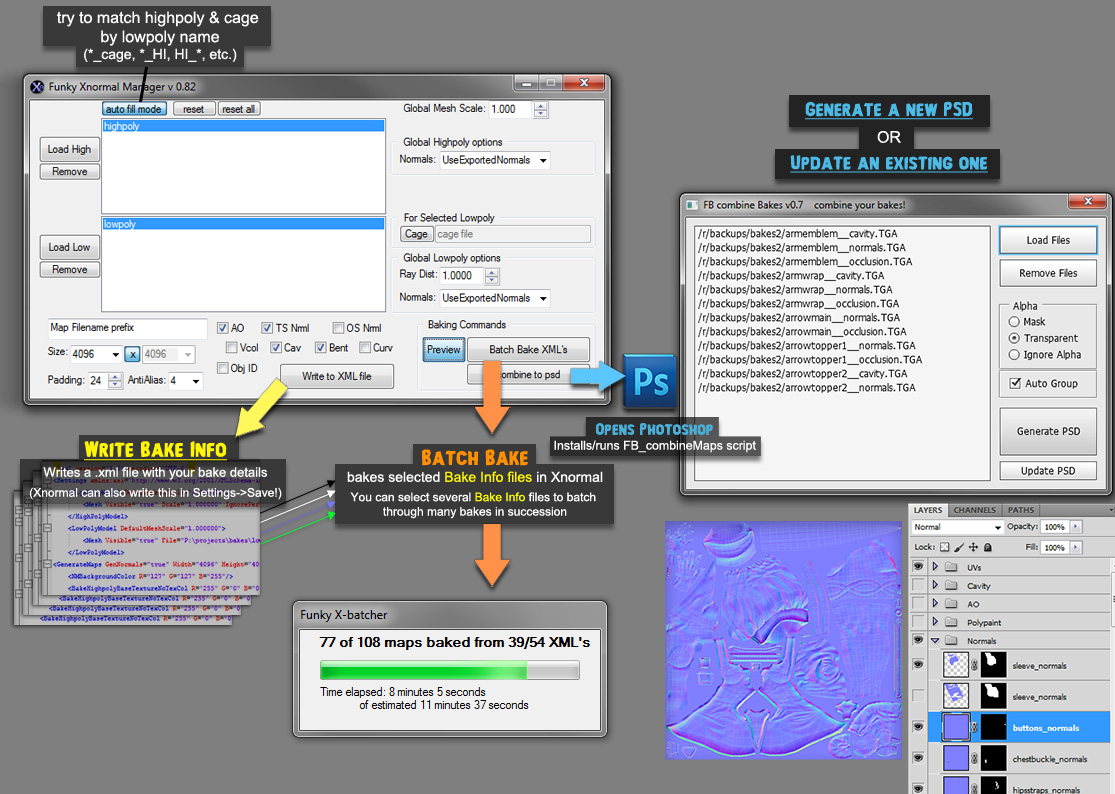Screen dimensions: 1115x794
Task: Select the UVs group folder icon
Action: click(x=951, y=567)
